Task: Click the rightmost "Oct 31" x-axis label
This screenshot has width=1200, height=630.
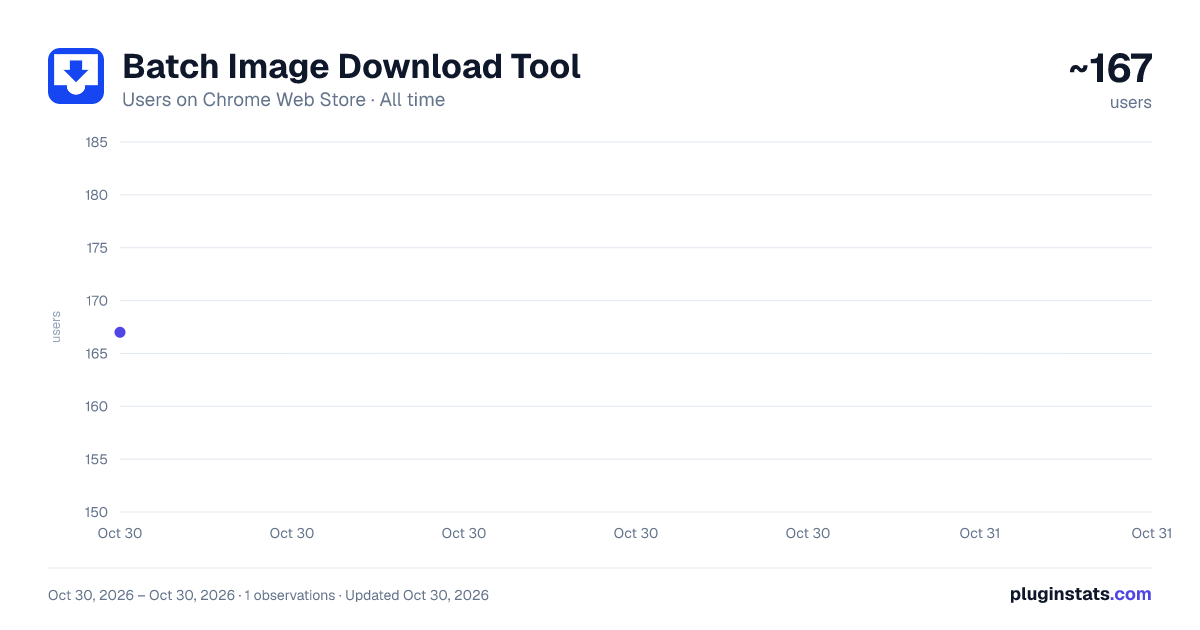Action: (1151, 533)
